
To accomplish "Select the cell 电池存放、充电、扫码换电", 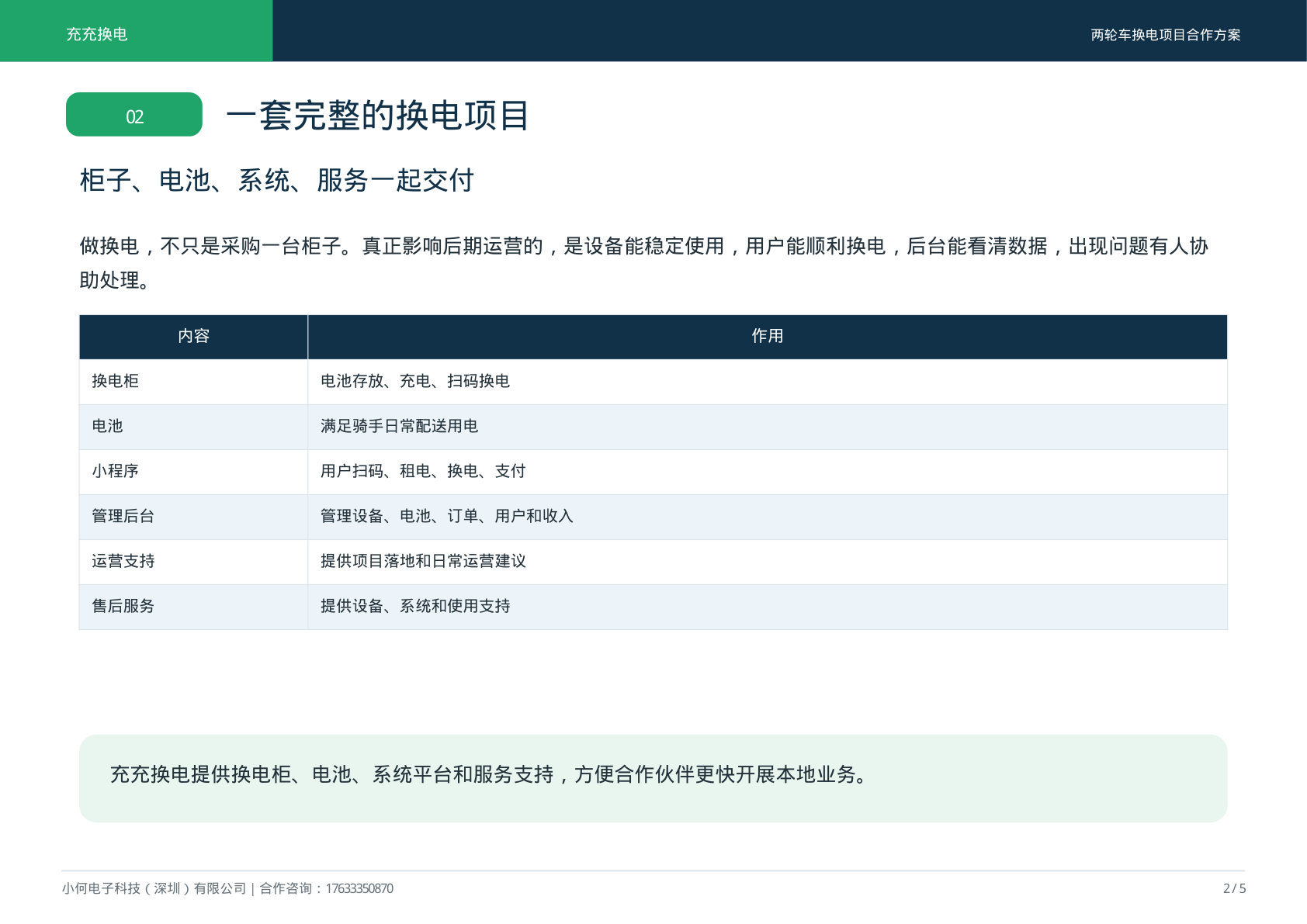I will [x=768, y=381].
